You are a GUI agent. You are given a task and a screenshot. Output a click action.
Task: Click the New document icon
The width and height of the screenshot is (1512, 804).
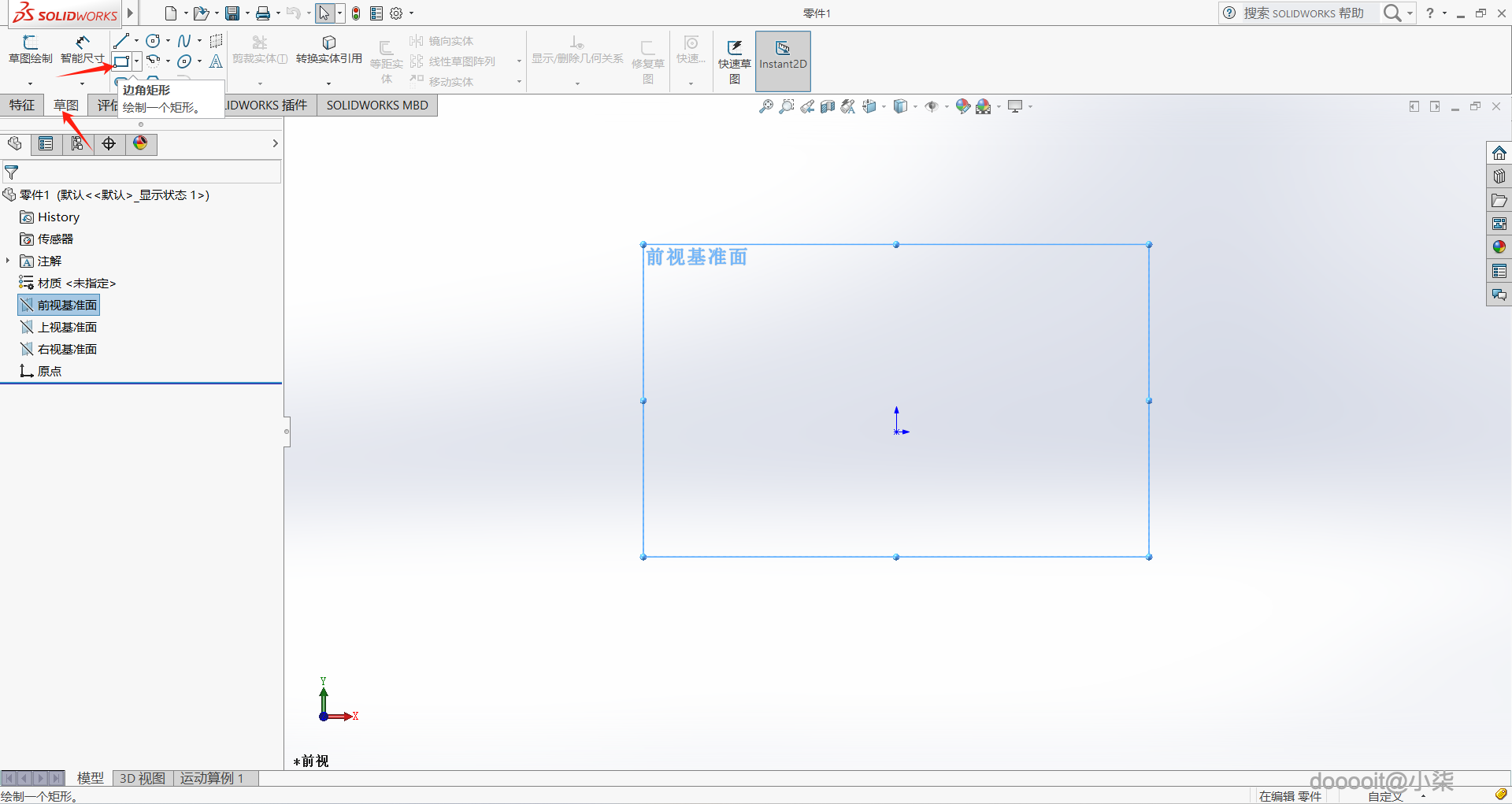click(171, 13)
